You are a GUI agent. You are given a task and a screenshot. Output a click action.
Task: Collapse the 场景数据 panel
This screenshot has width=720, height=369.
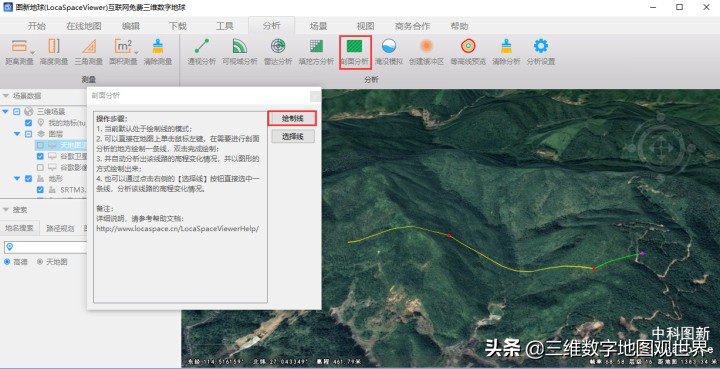click(x=6, y=95)
